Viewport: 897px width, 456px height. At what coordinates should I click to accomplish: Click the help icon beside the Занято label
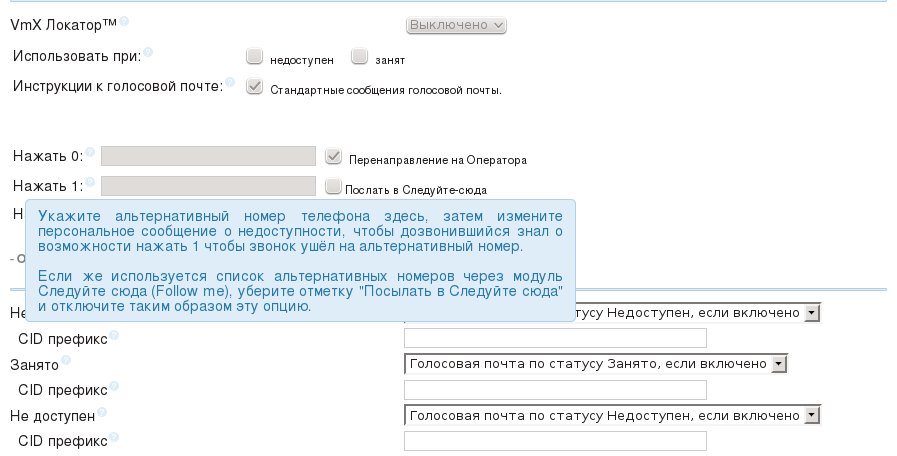pyautogui.click(x=67, y=360)
